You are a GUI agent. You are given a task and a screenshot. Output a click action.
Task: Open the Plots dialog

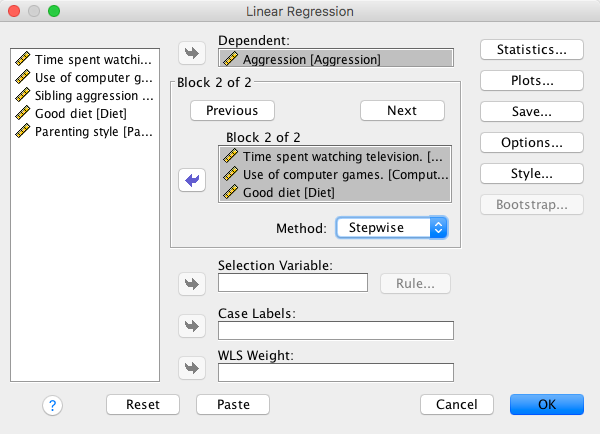click(532, 80)
